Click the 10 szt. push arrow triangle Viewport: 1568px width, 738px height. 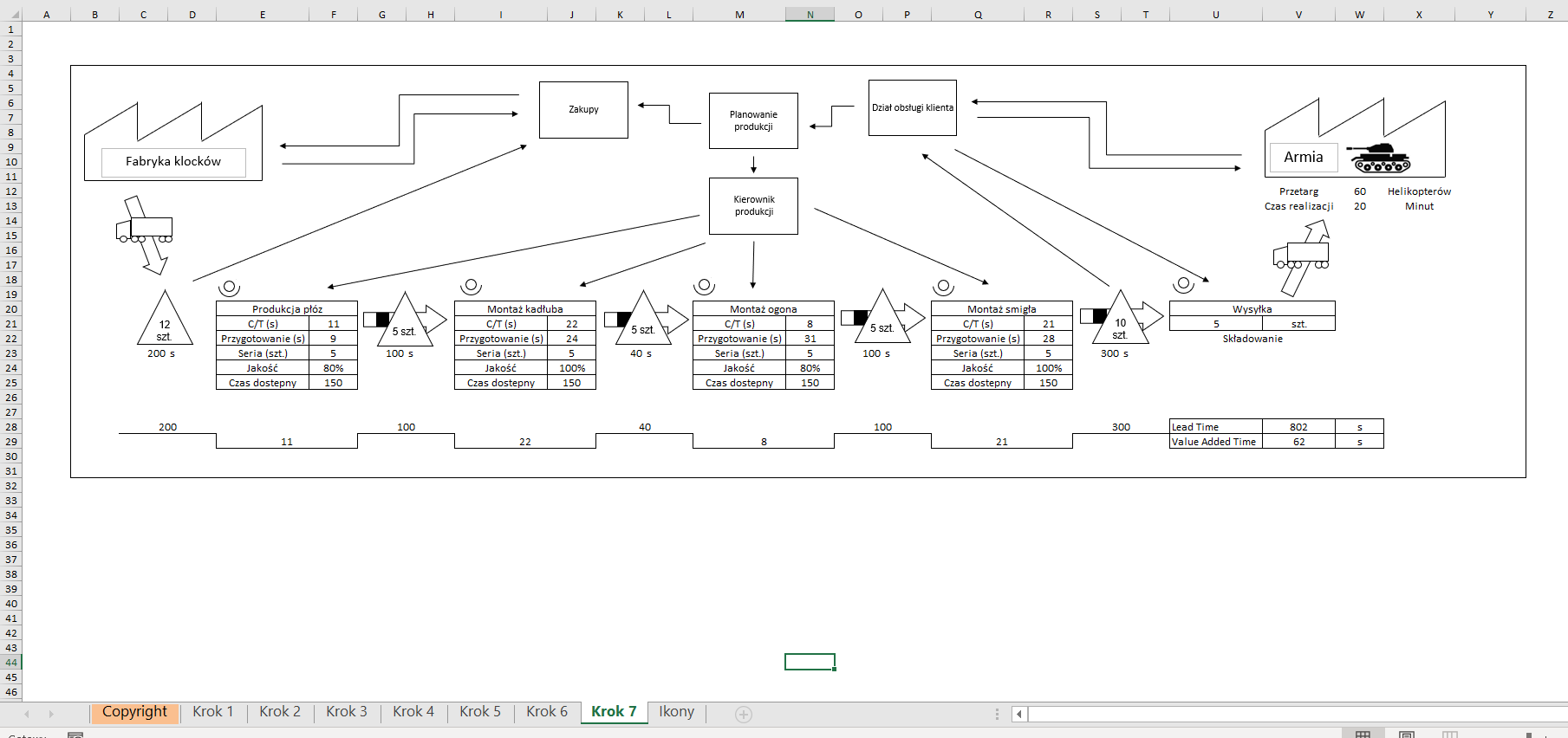[x=1121, y=320]
